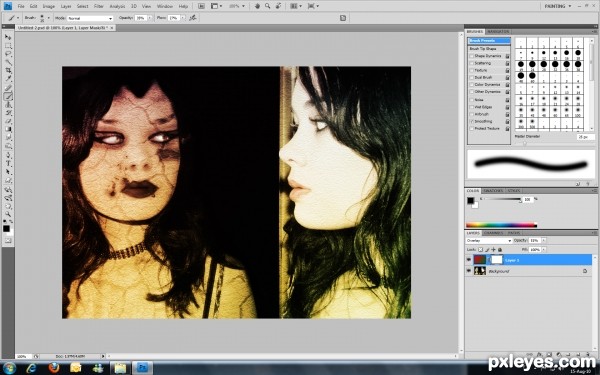Enable Texture checkbox
The height and width of the screenshot is (375, 600).
click(471, 70)
